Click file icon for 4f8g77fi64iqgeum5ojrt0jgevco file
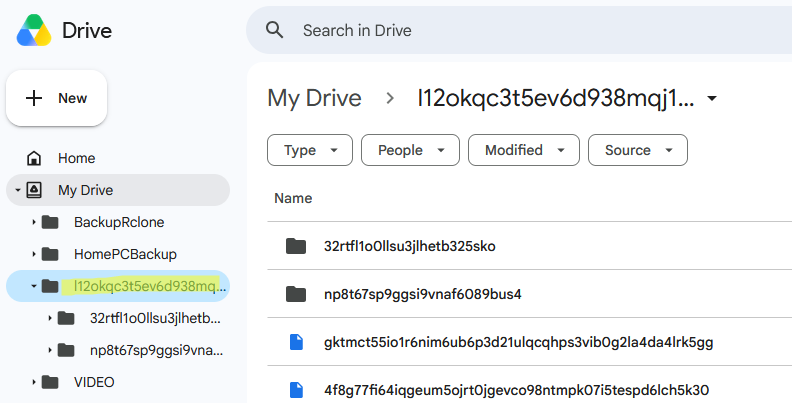Image resolution: width=792 pixels, height=403 pixels. click(x=296, y=390)
